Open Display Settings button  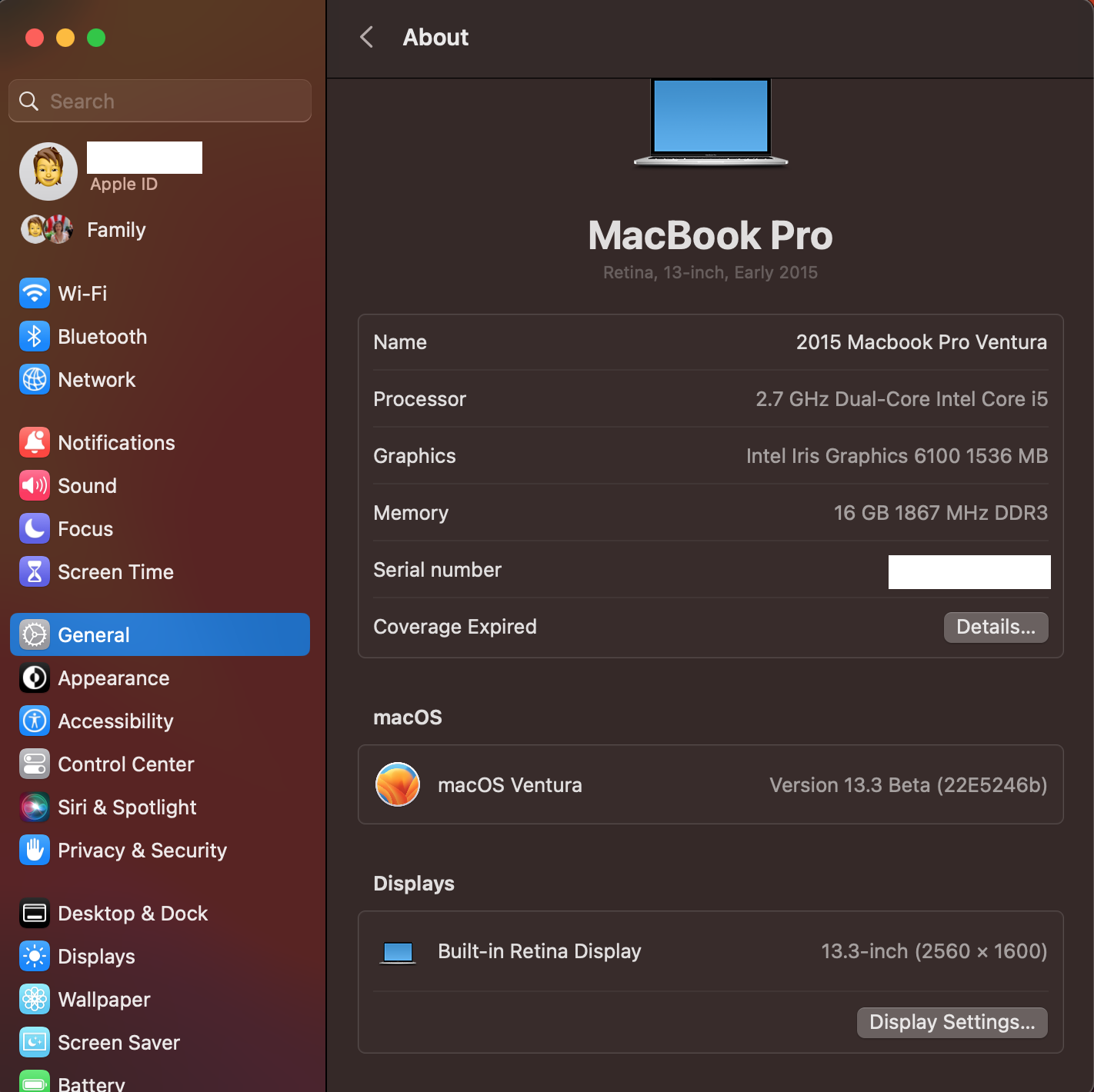pos(952,1022)
